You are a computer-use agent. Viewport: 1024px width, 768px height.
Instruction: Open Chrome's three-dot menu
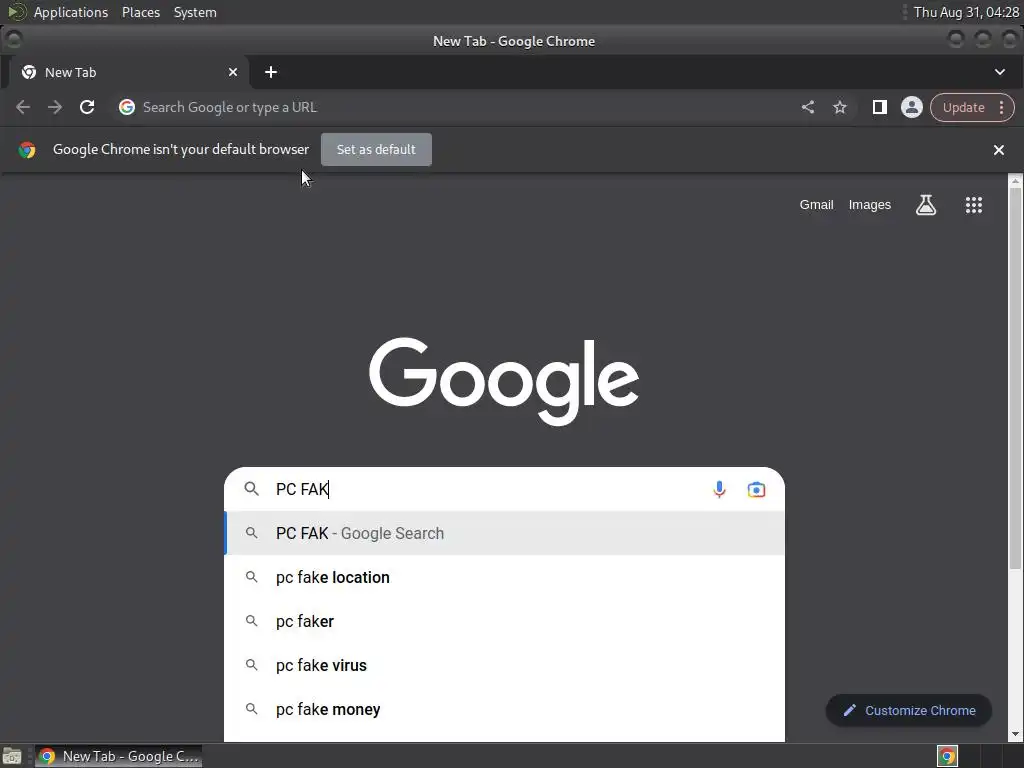pyautogui.click(x=1001, y=107)
